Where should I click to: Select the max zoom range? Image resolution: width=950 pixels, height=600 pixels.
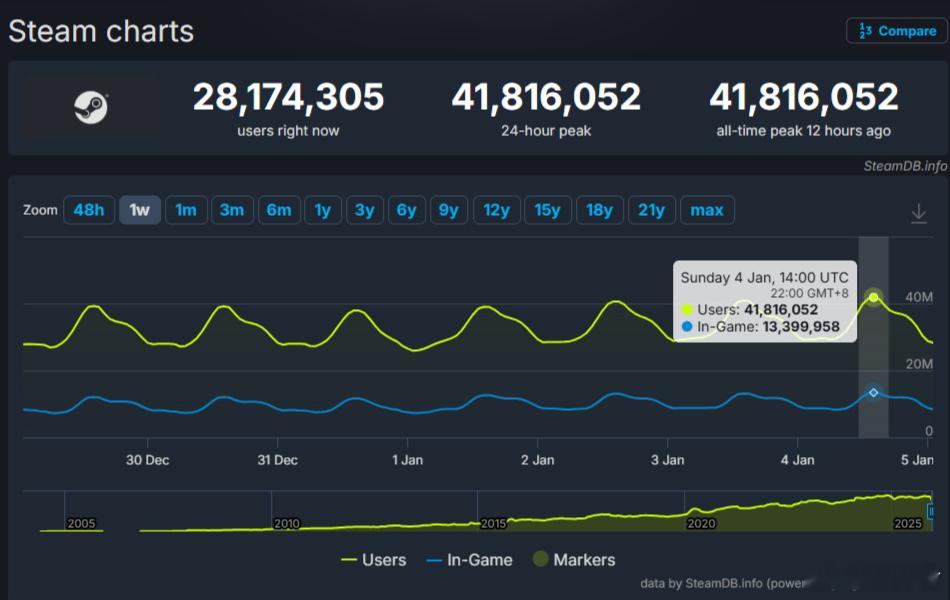coord(707,210)
